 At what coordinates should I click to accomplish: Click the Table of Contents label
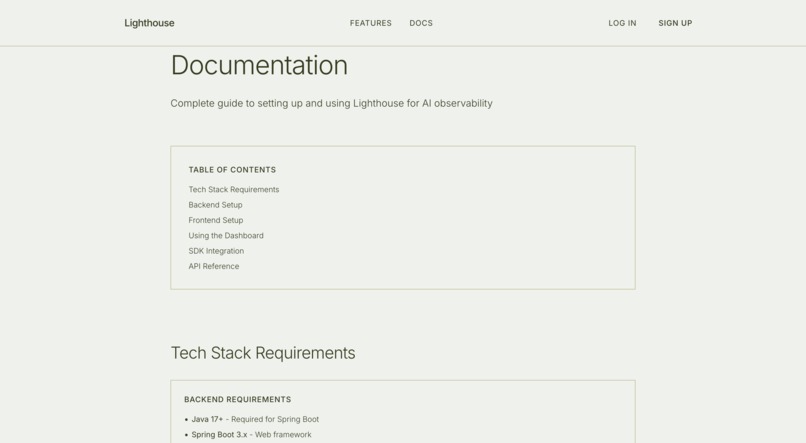pyautogui.click(x=232, y=170)
